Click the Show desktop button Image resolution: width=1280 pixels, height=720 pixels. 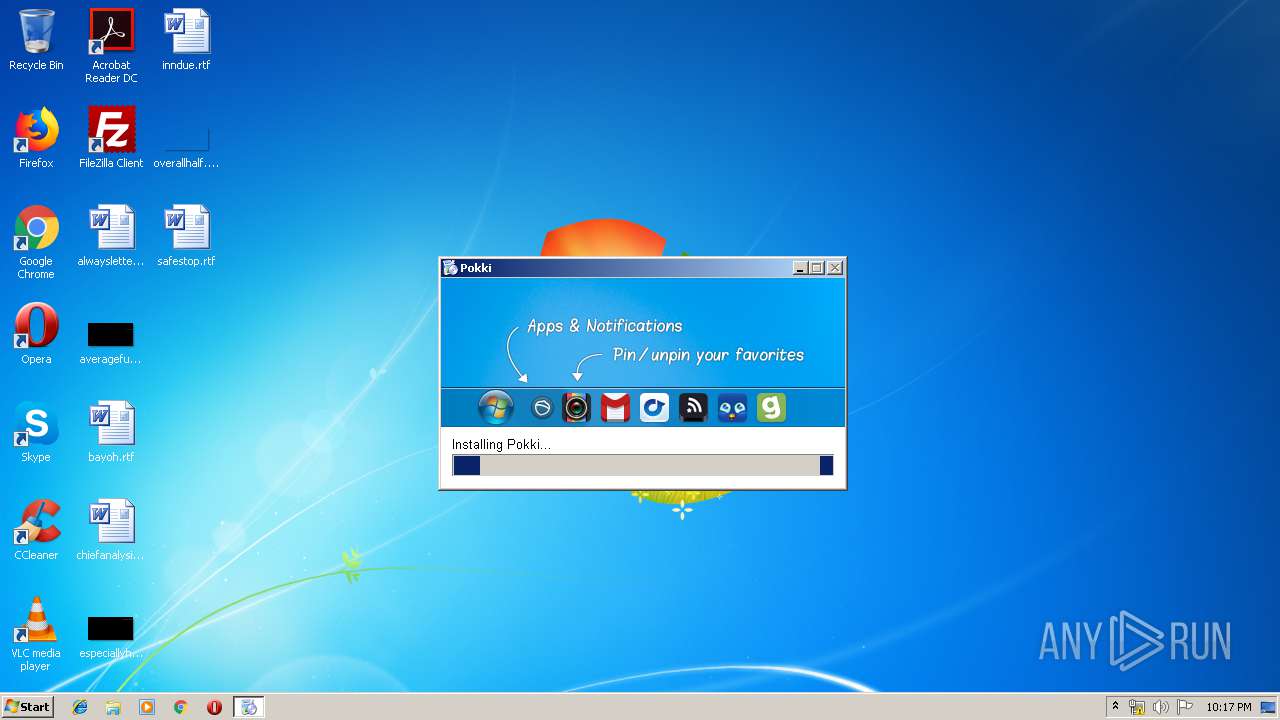1269,707
